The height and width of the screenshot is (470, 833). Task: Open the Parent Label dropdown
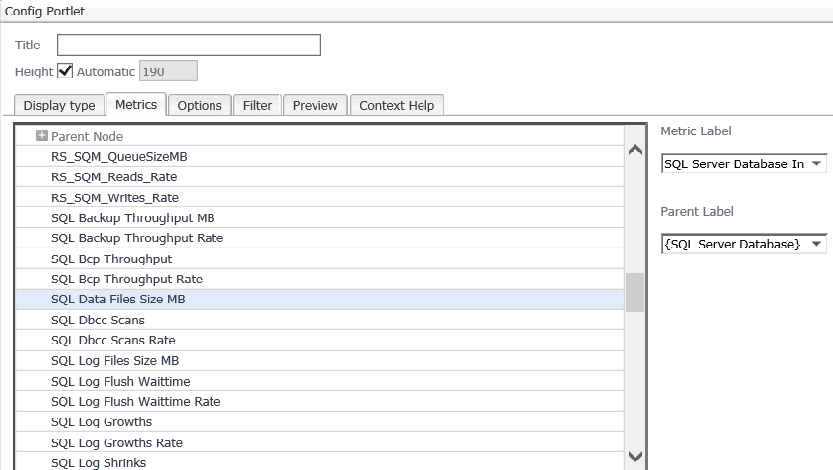pyautogui.click(x=743, y=245)
